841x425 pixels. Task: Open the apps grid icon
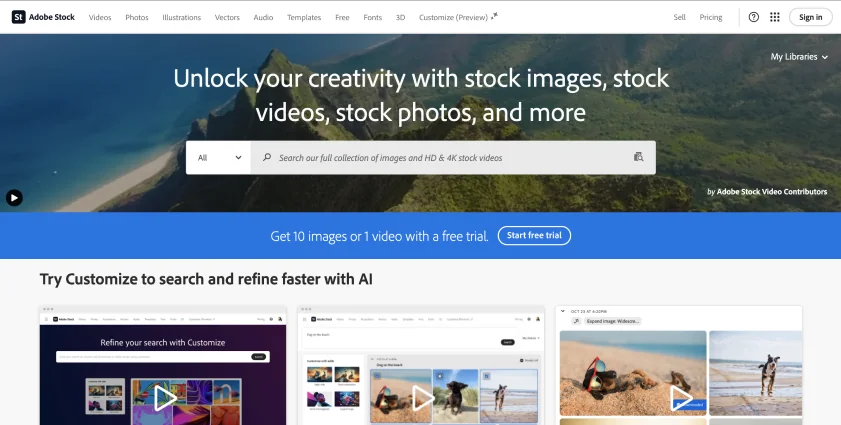pos(774,17)
